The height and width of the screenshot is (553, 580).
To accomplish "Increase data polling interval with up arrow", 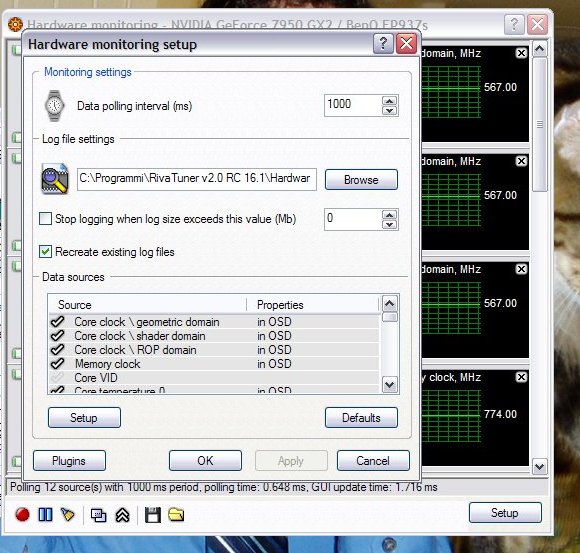I will [x=389, y=101].
